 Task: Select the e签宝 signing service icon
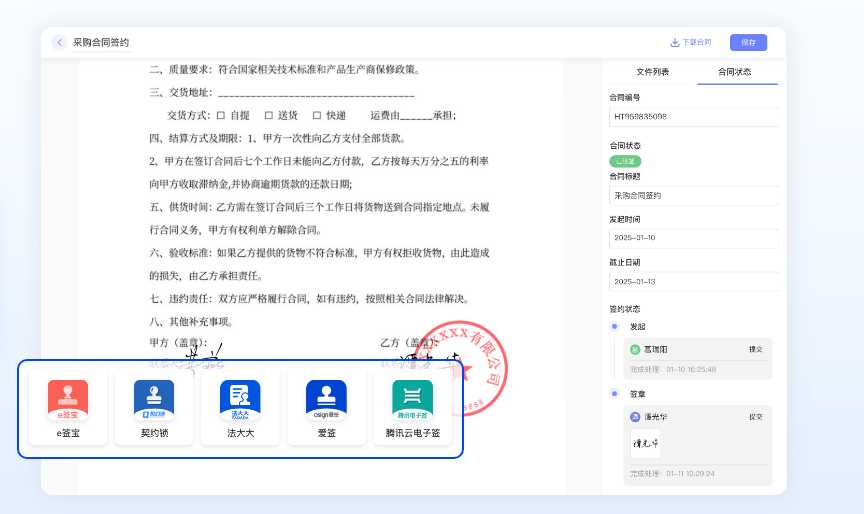(x=68, y=400)
